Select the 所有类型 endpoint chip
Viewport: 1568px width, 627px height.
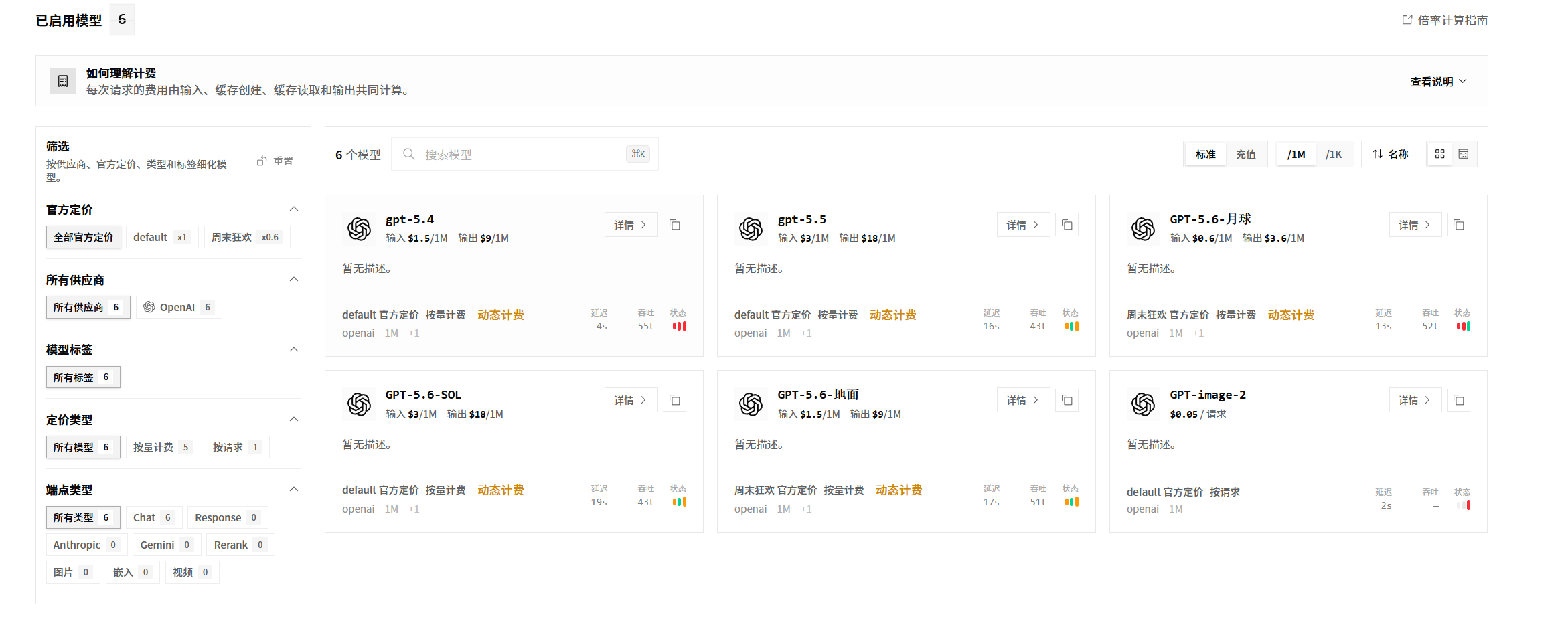[83, 517]
